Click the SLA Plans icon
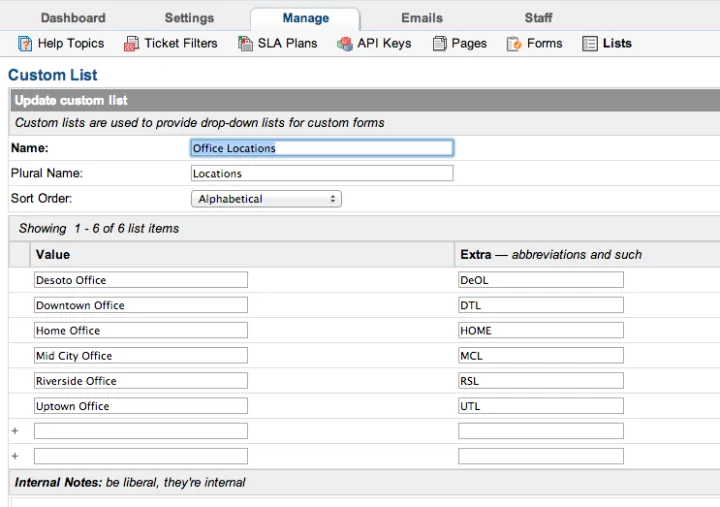The image size is (720, 507). (245, 44)
